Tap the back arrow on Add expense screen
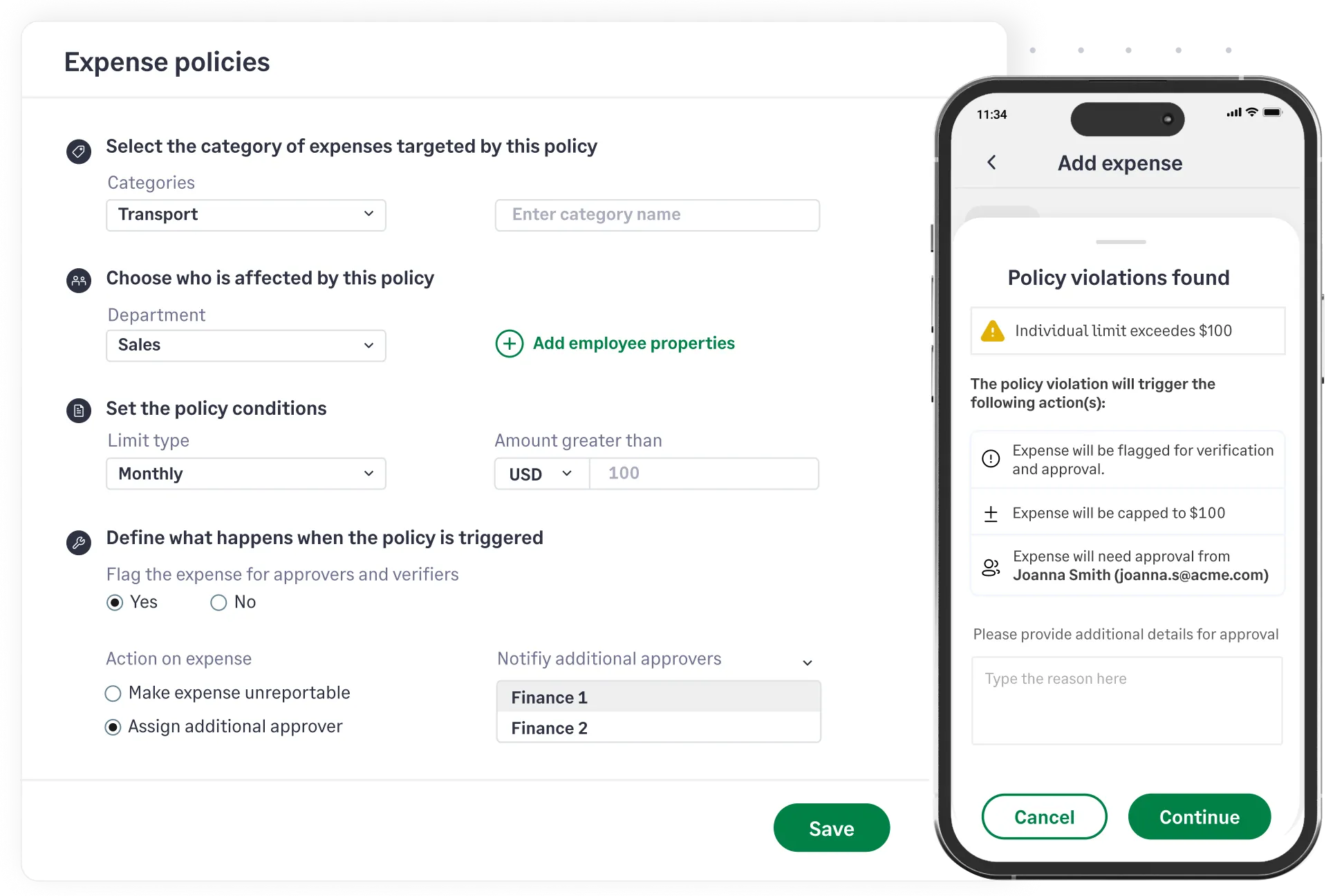The height and width of the screenshot is (896, 1344). coord(992,163)
